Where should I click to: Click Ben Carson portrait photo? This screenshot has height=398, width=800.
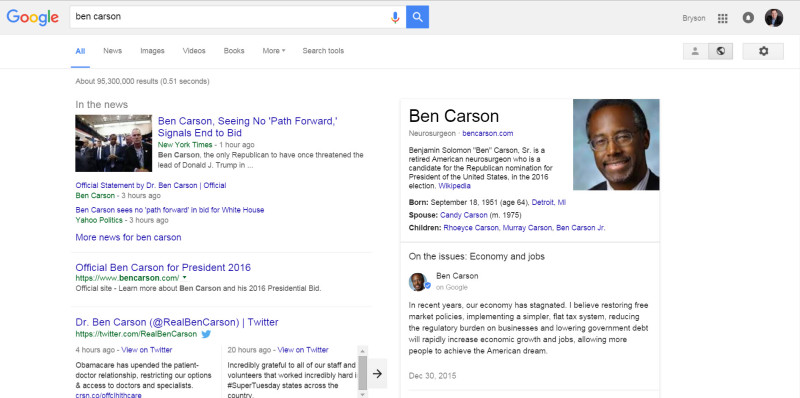coord(616,144)
